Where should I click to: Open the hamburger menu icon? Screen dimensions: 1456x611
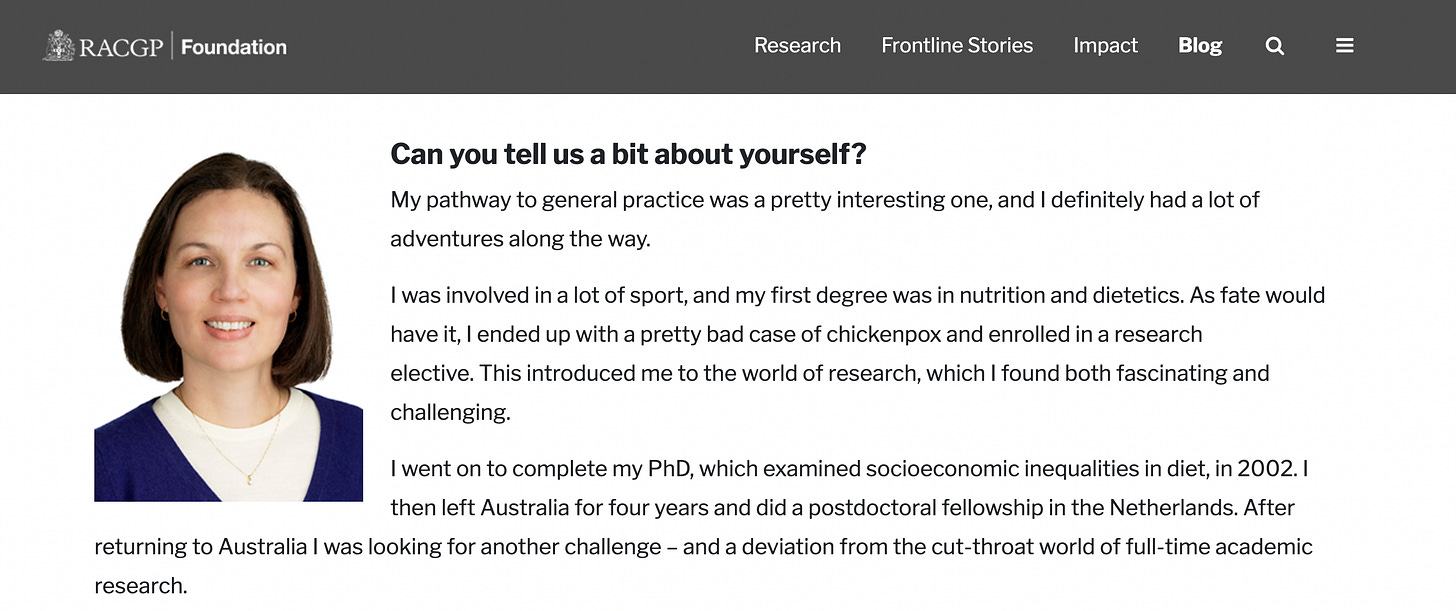pyautogui.click(x=1345, y=46)
